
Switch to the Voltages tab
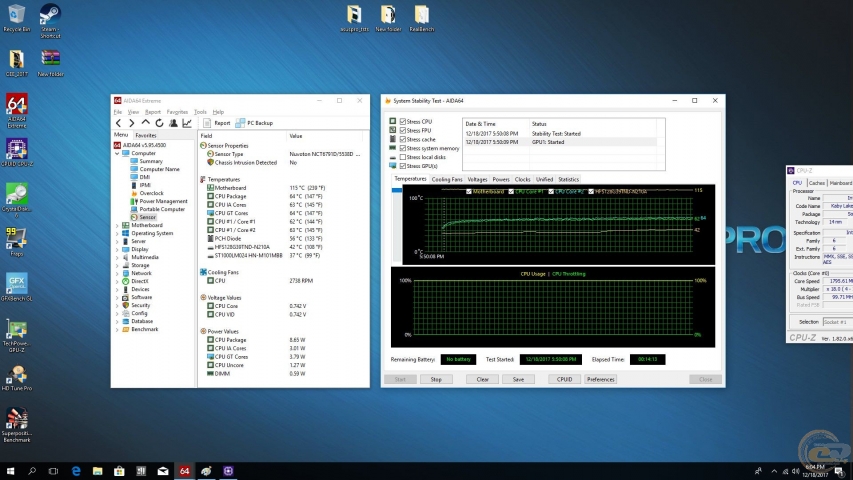point(477,179)
